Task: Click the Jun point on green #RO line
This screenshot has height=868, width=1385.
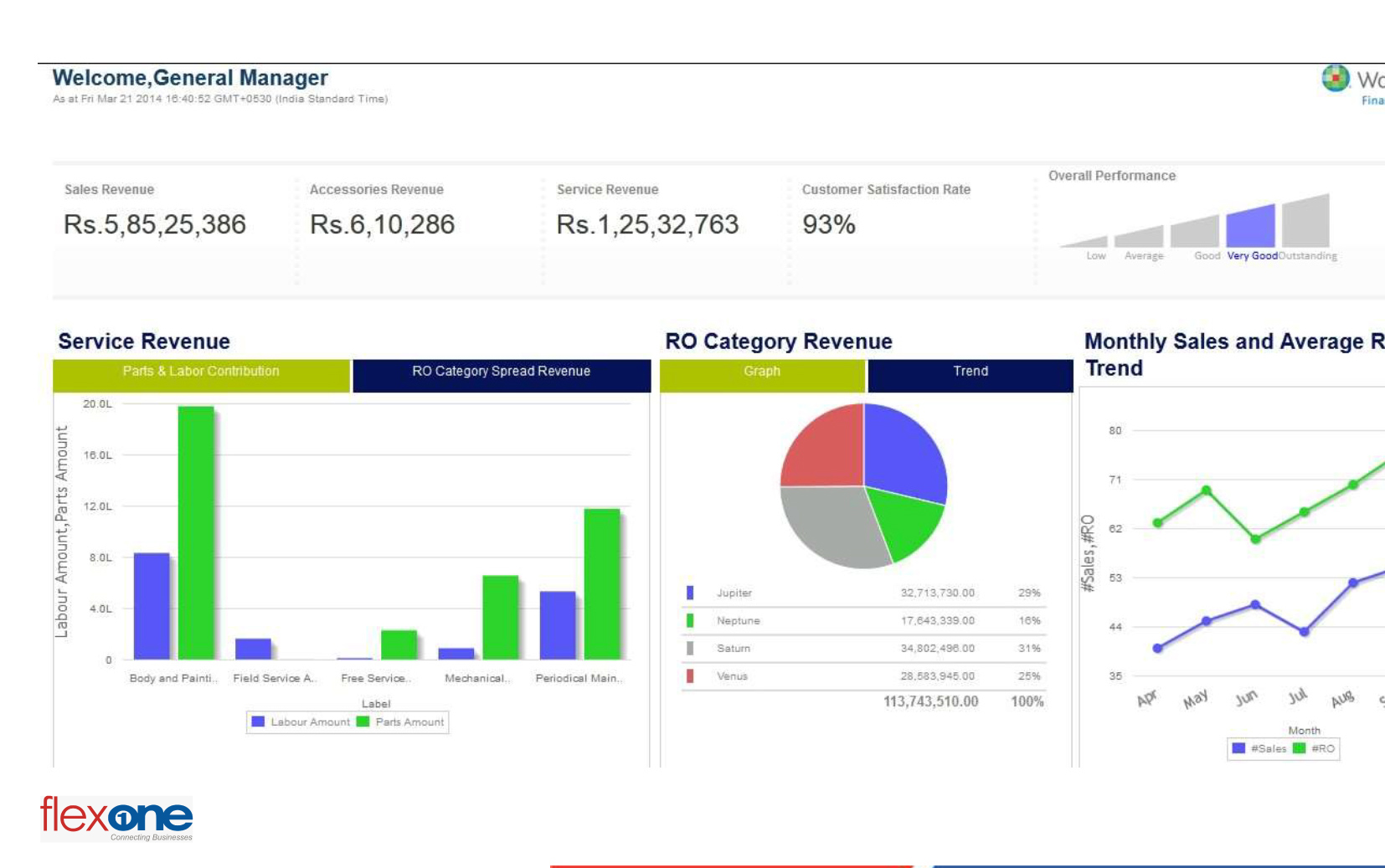Action: point(1255,539)
